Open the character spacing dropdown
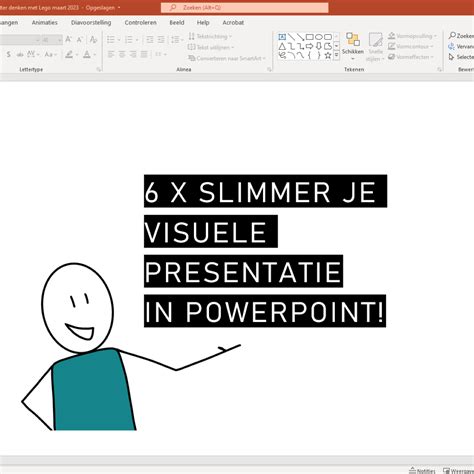The width and height of the screenshot is (474, 474). (x=33, y=54)
